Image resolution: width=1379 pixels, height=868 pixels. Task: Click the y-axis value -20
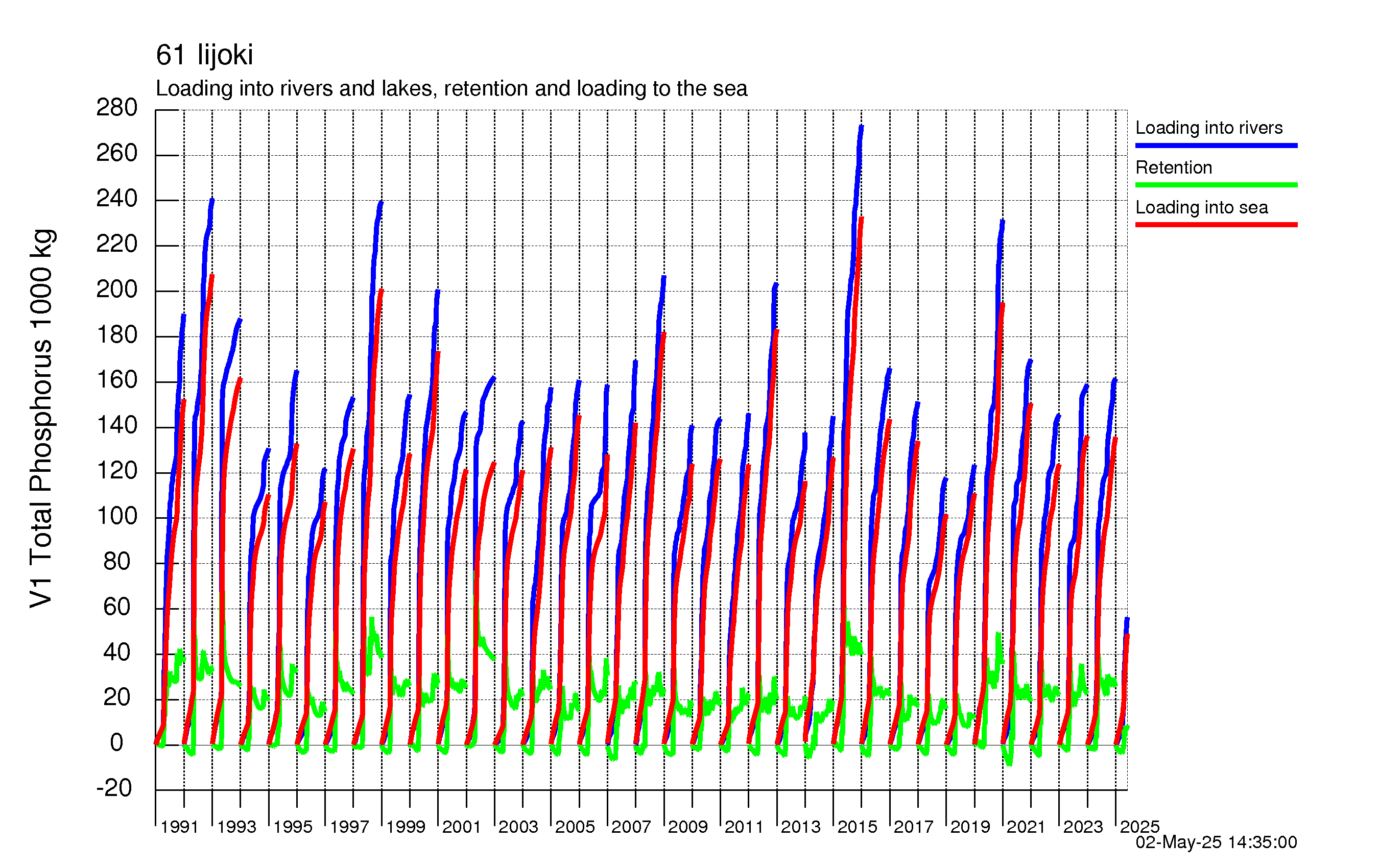click(x=114, y=788)
